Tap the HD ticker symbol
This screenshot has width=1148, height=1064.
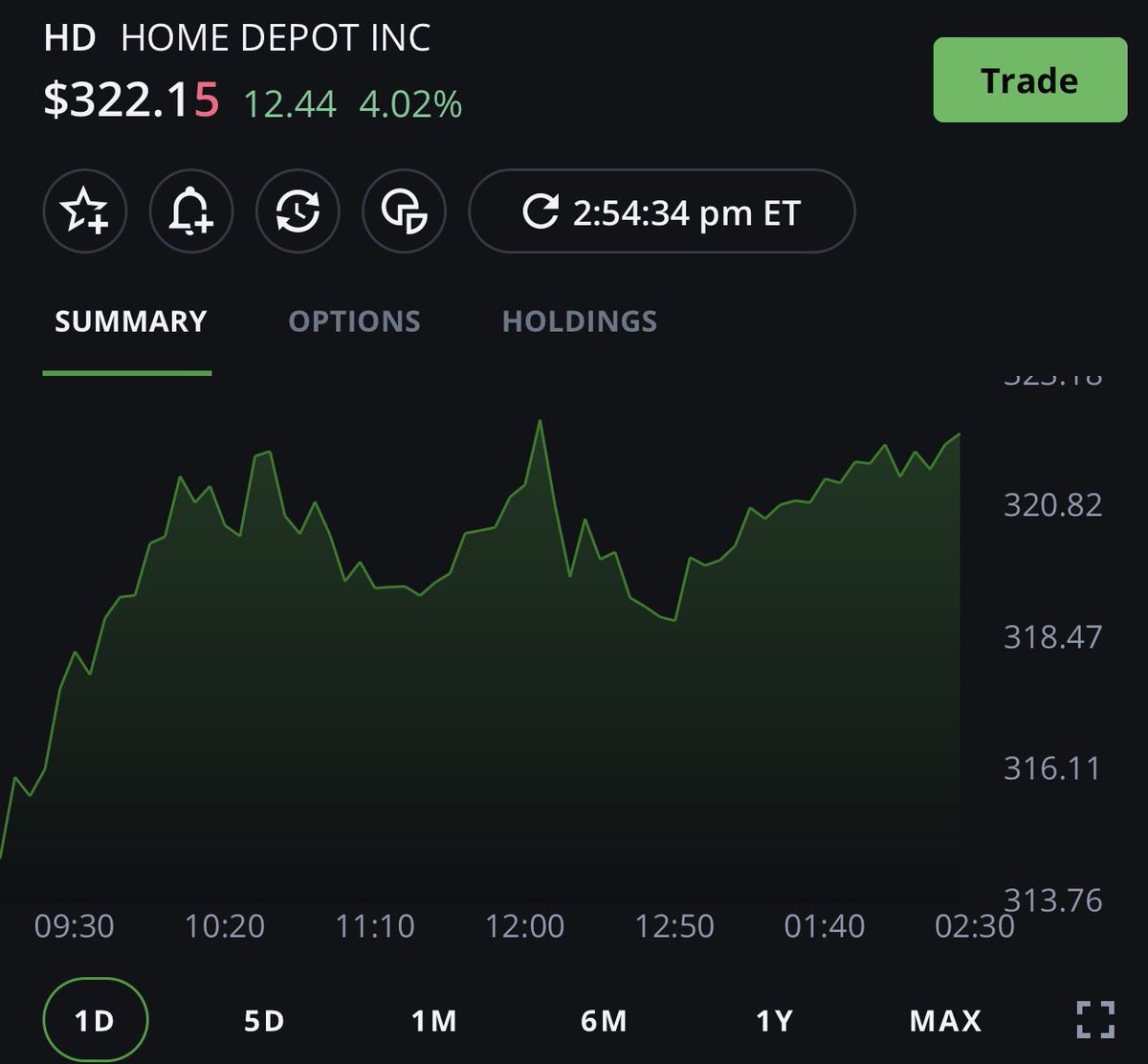70,39
